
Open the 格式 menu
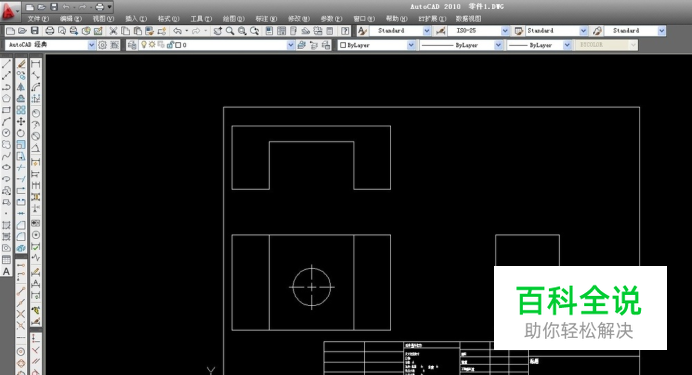point(169,19)
